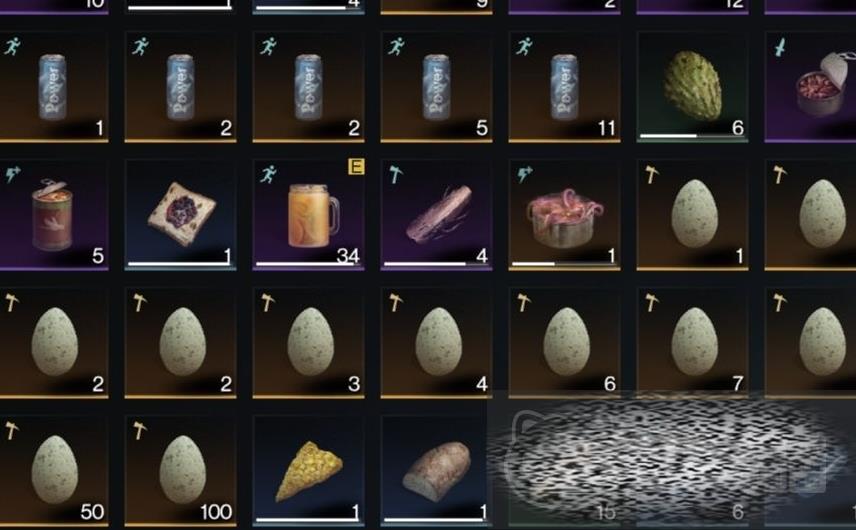
Task: Select the jam toast item
Action: 181,215
